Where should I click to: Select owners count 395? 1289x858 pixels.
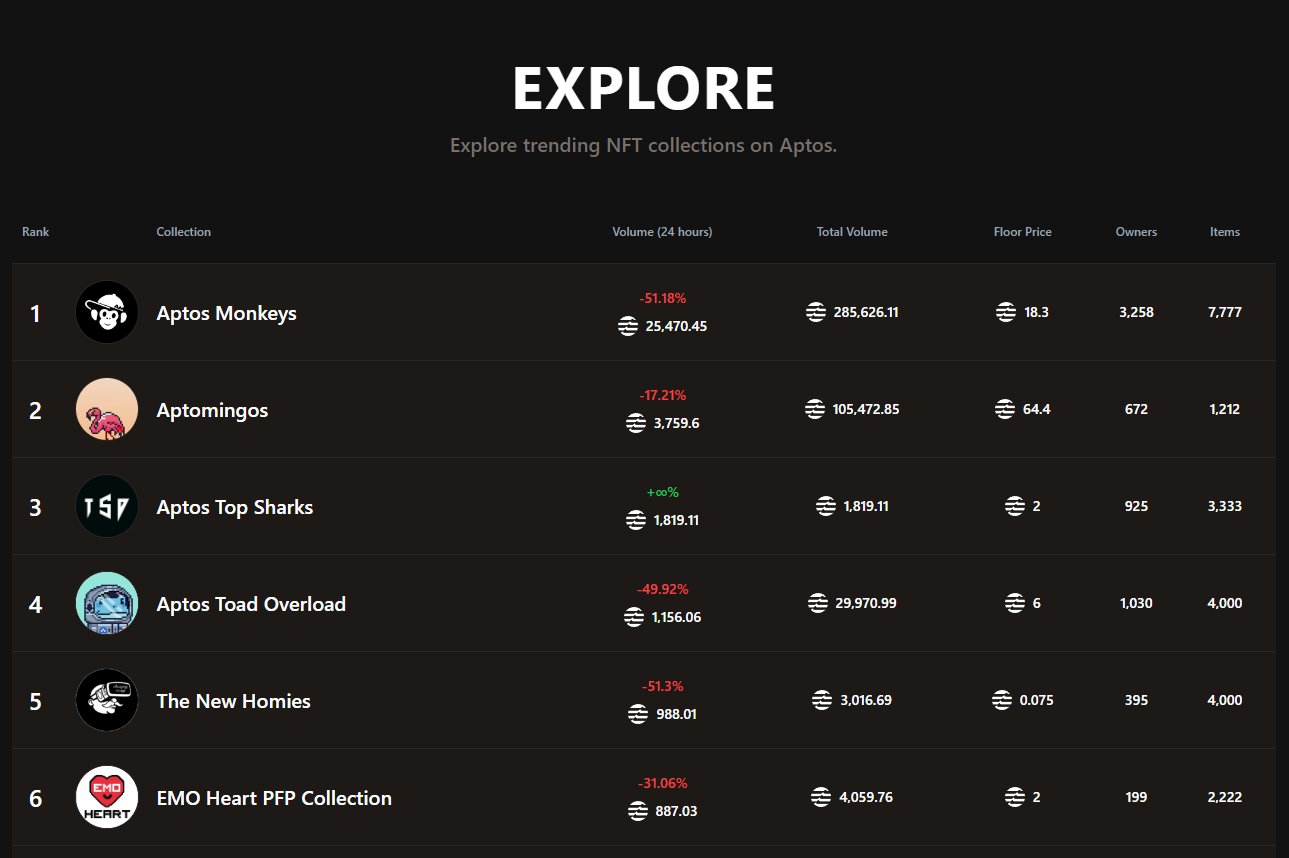1136,700
